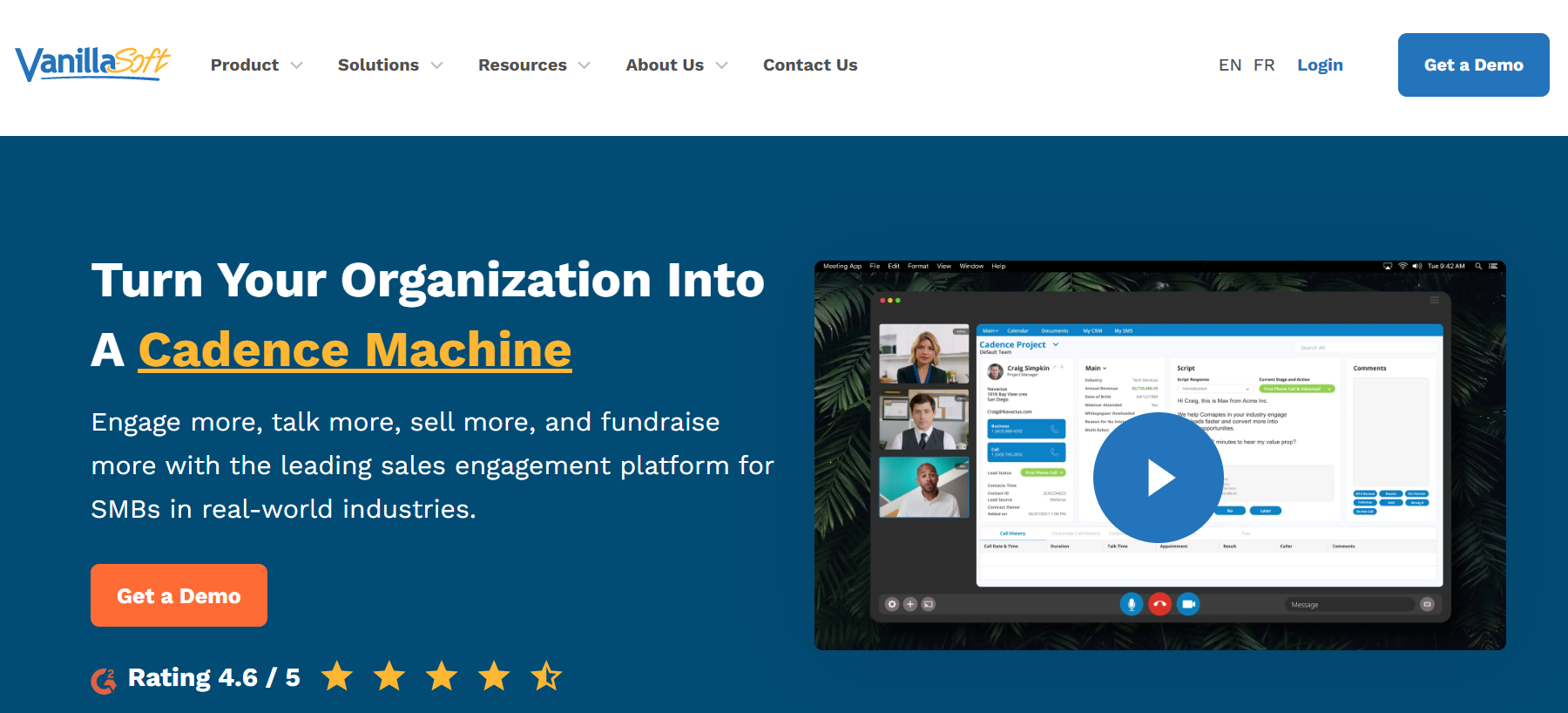Click the Message field in the video preview
Screen dimensions: 1568x713
click(1349, 604)
